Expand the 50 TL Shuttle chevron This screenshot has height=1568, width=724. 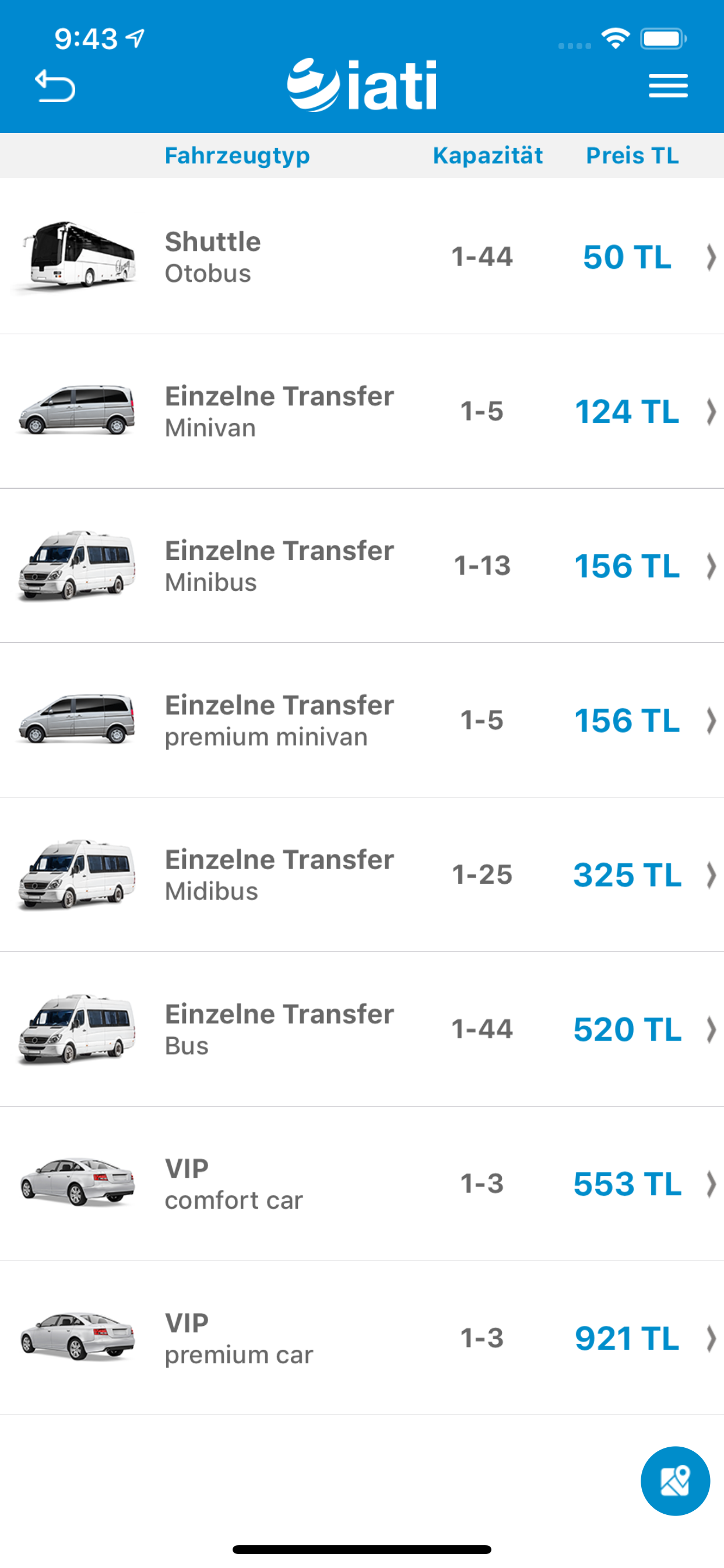[x=711, y=257]
